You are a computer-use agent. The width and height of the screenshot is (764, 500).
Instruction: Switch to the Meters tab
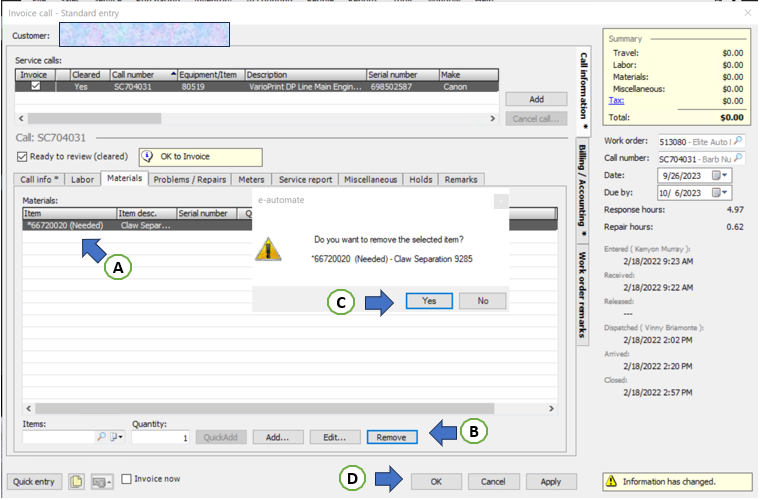(x=251, y=179)
